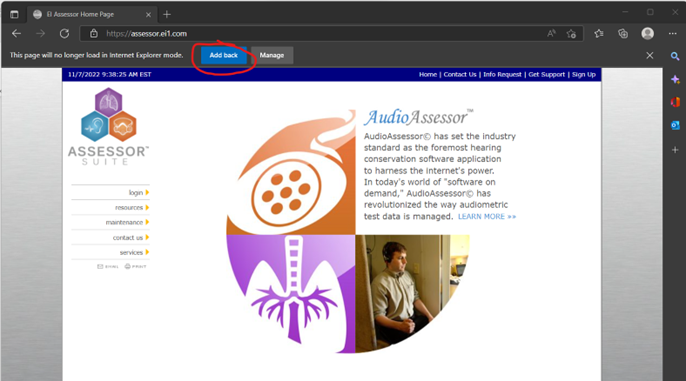Open Settings and more ellipsis menu
The height and width of the screenshot is (381, 686).
tap(672, 34)
